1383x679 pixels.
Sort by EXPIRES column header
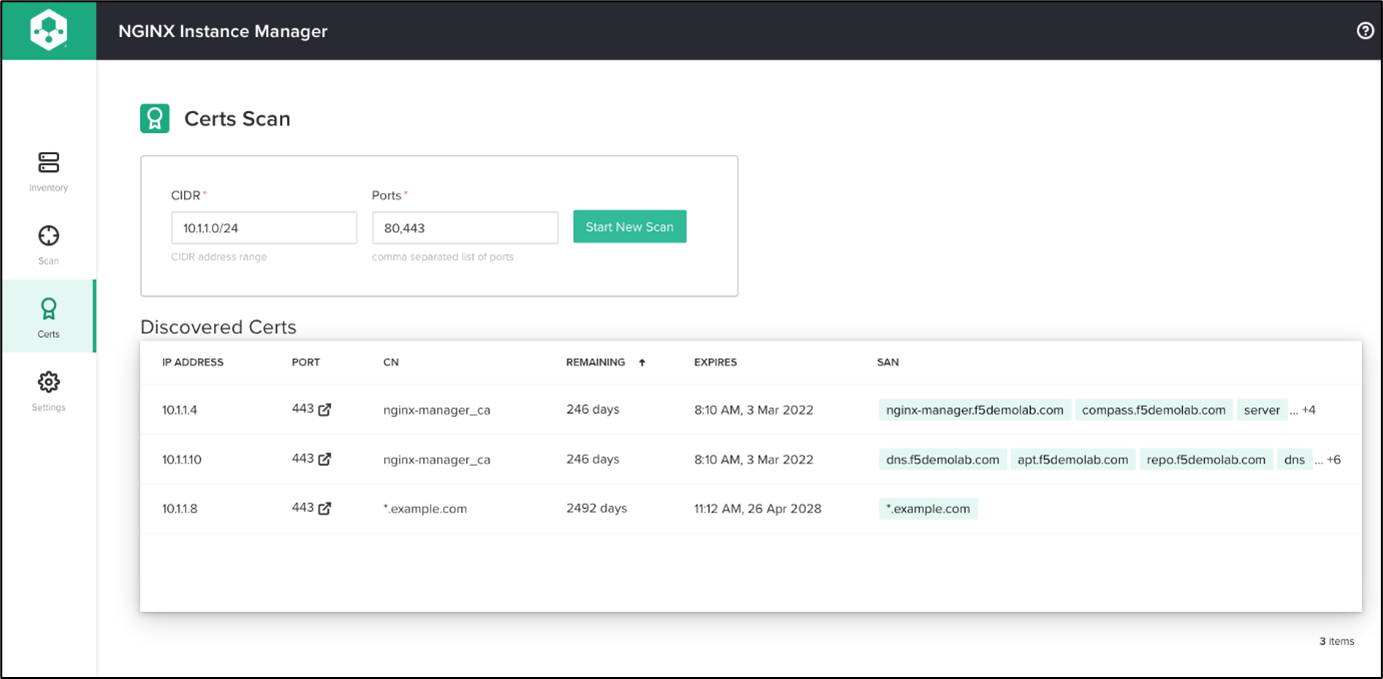[715, 362]
